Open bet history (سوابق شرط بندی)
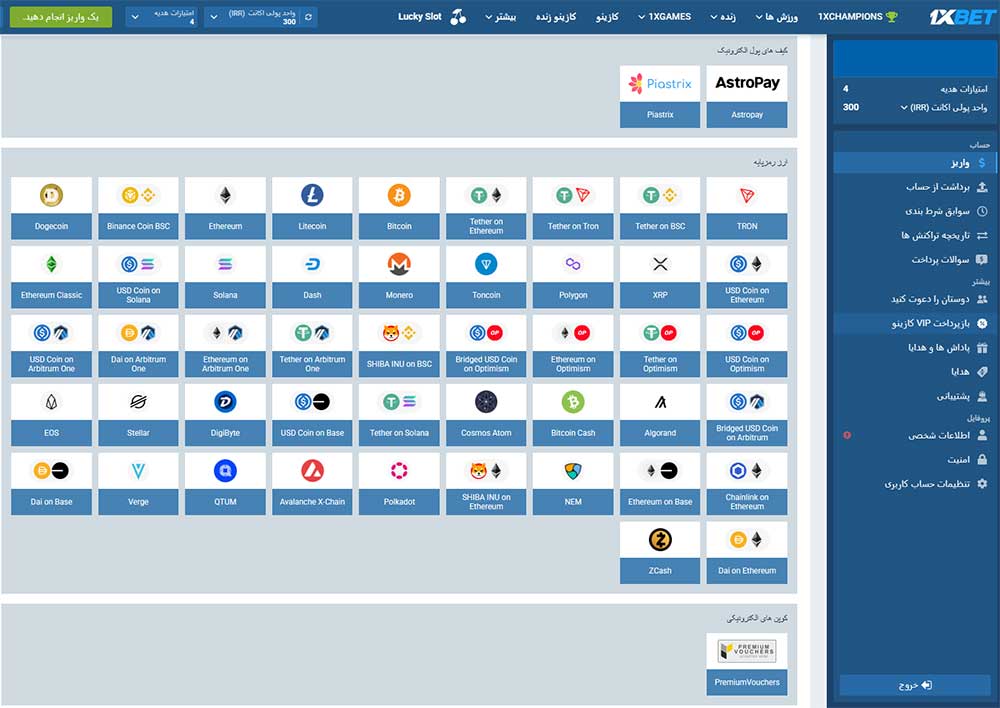Screen dimensions: 1000x708 tap(913, 211)
